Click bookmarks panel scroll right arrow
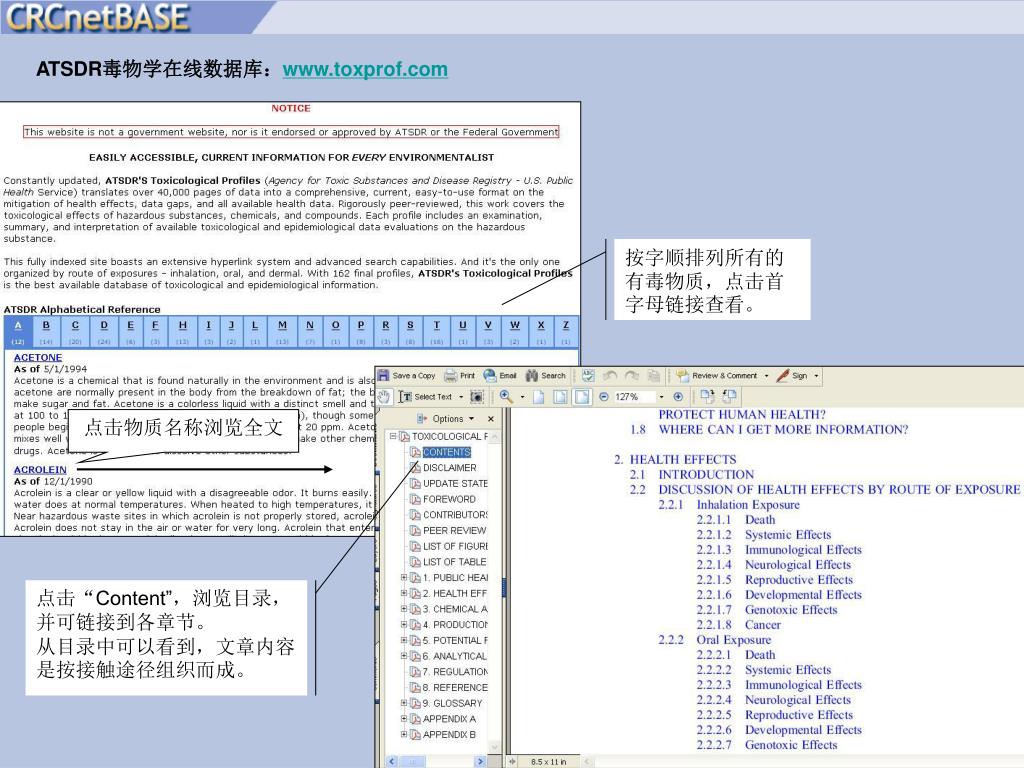The image size is (1024, 768). click(480, 761)
